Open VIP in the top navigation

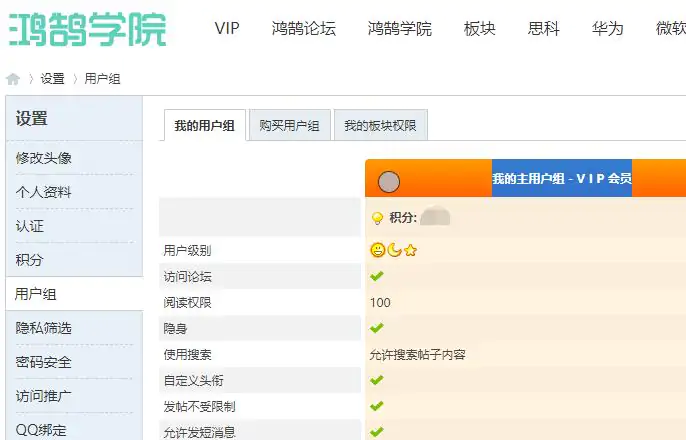click(227, 29)
